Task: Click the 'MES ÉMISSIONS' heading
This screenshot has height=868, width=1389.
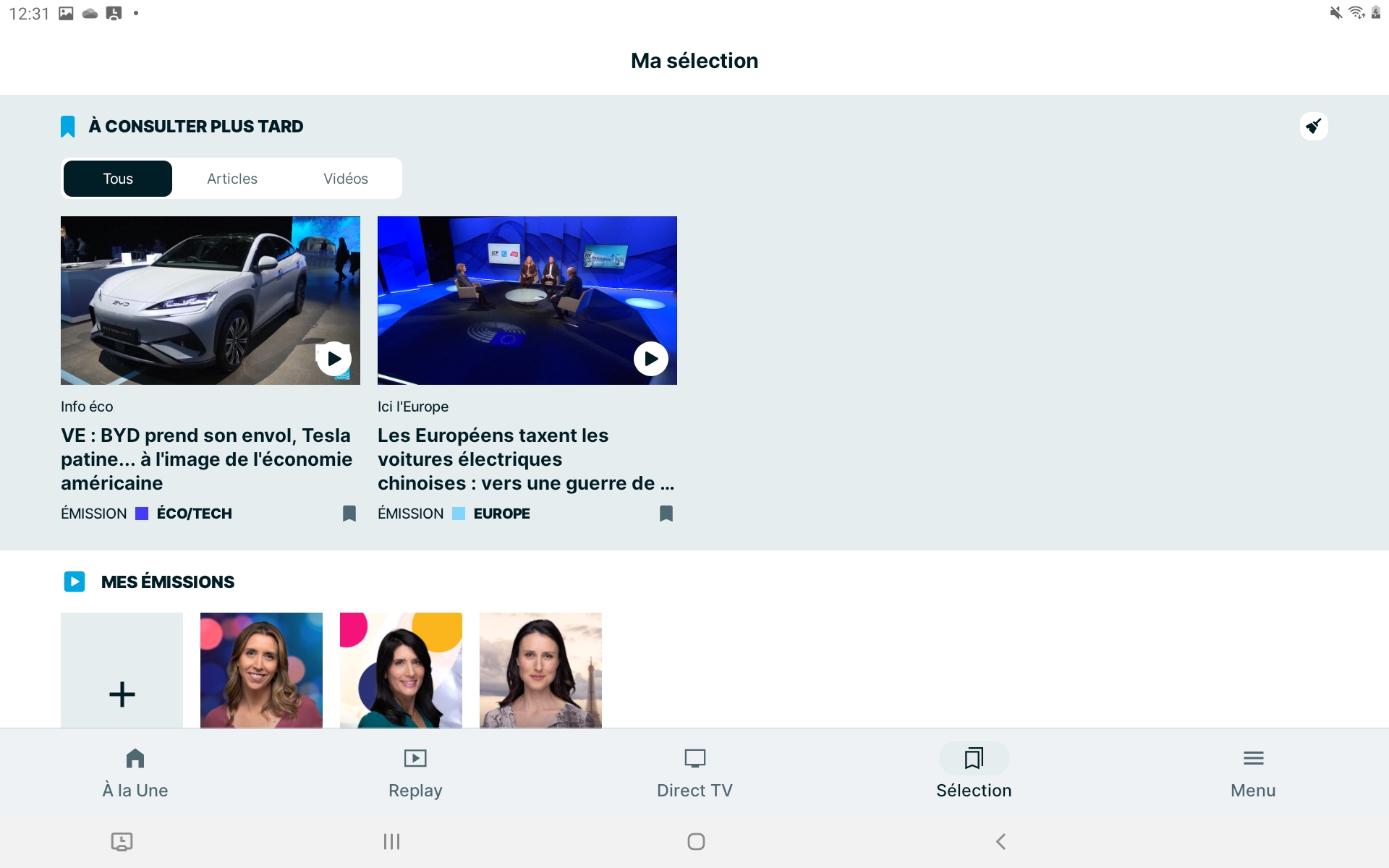Action: [168, 582]
